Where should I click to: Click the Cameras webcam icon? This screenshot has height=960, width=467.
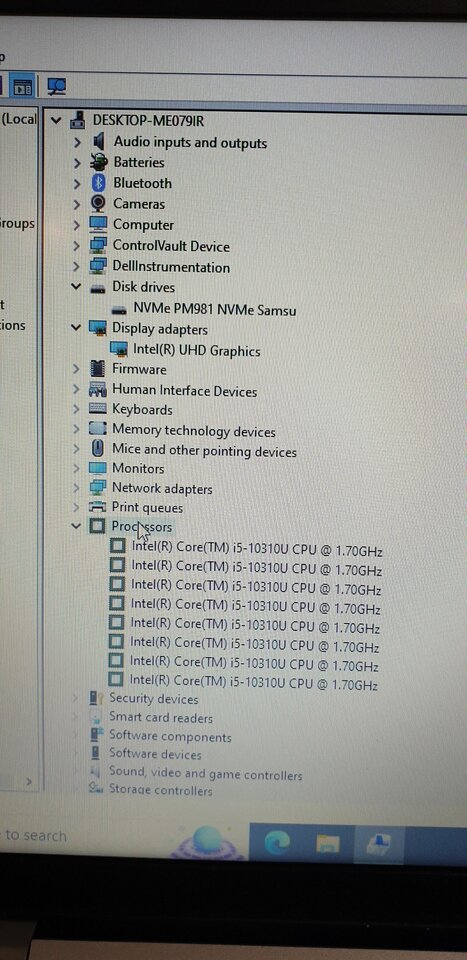tap(98, 203)
